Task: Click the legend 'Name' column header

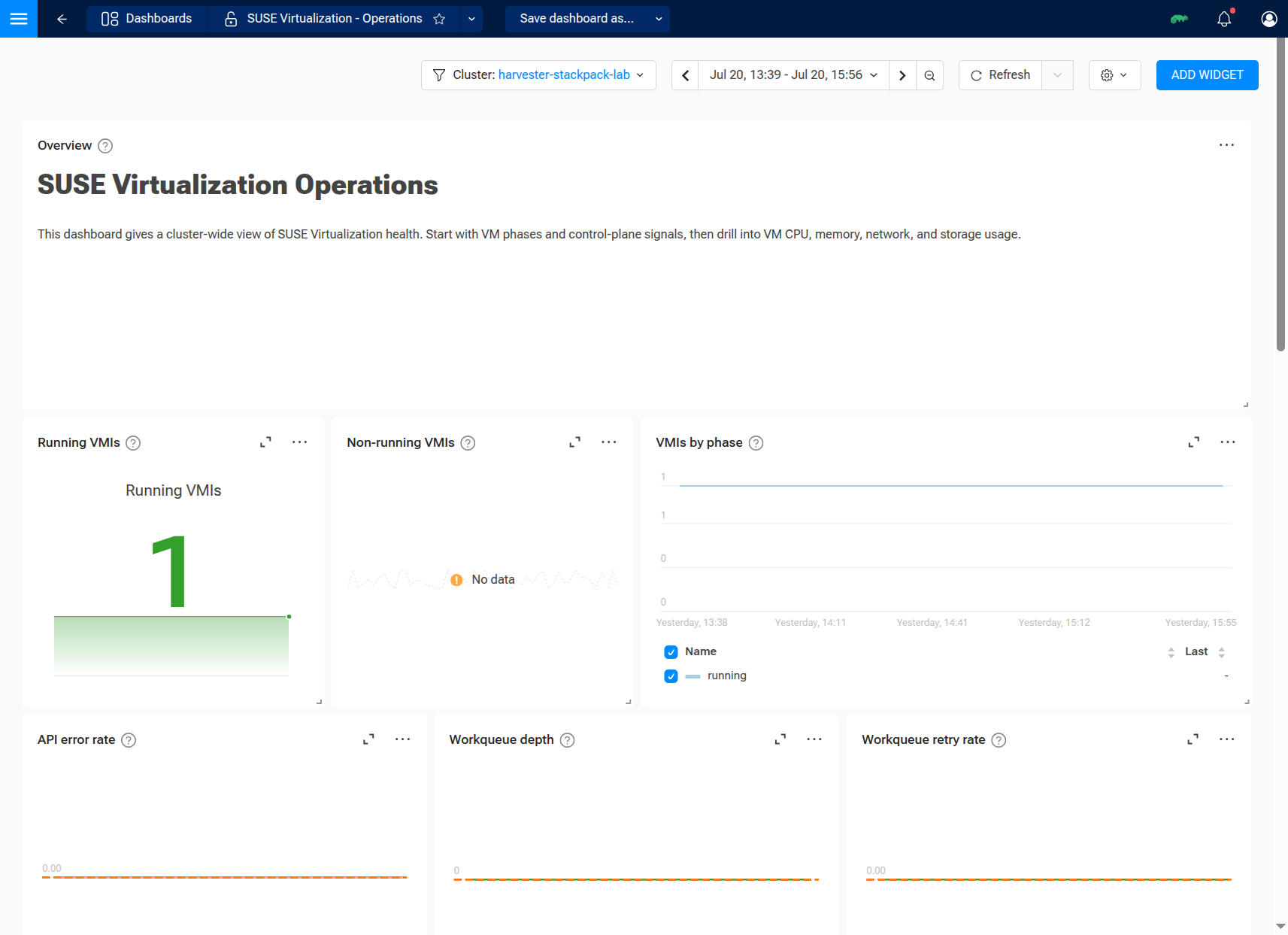Action: point(701,651)
